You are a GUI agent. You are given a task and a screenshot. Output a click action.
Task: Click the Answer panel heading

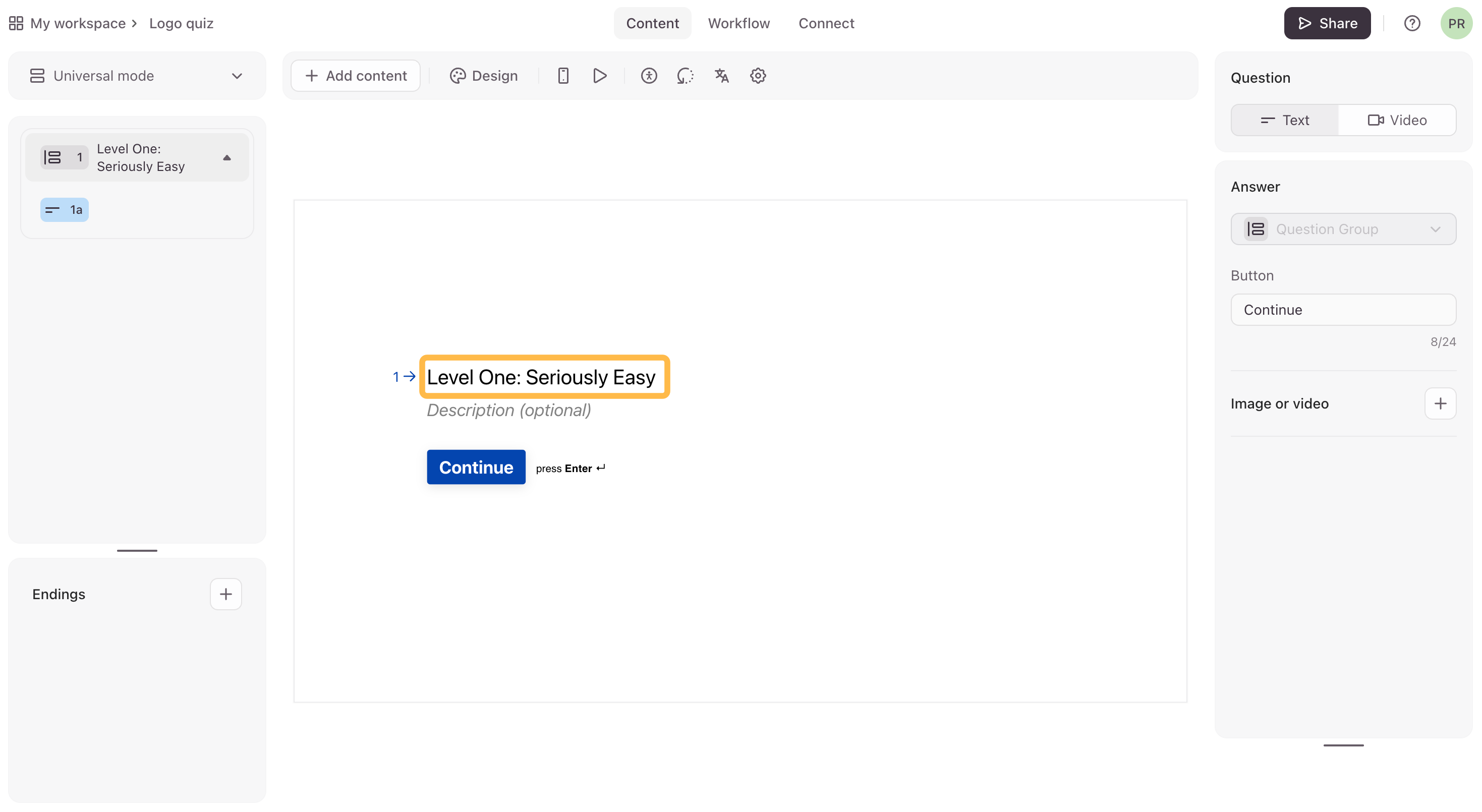(x=1256, y=187)
